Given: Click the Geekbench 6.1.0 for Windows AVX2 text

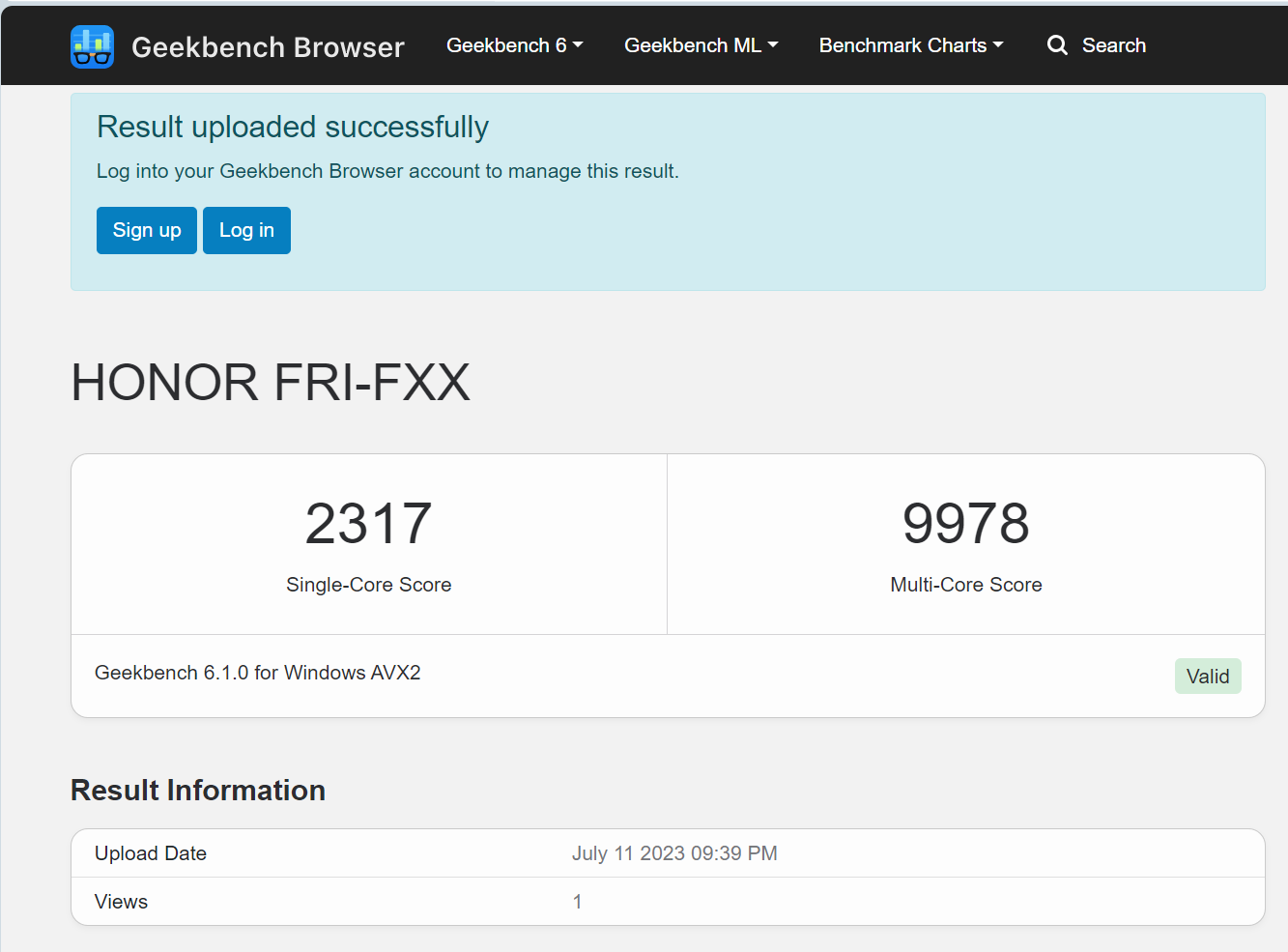Looking at the screenshot, I should 258,673.
